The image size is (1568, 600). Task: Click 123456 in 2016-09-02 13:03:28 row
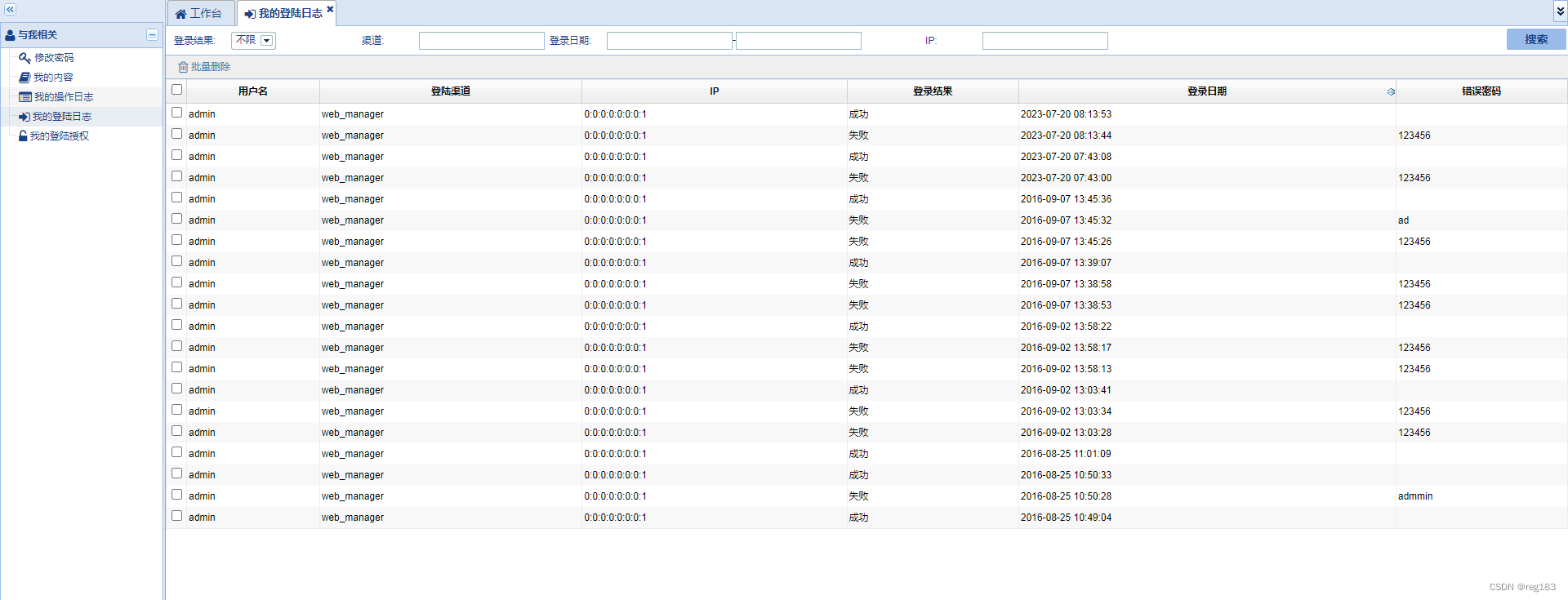(1414, 433)
